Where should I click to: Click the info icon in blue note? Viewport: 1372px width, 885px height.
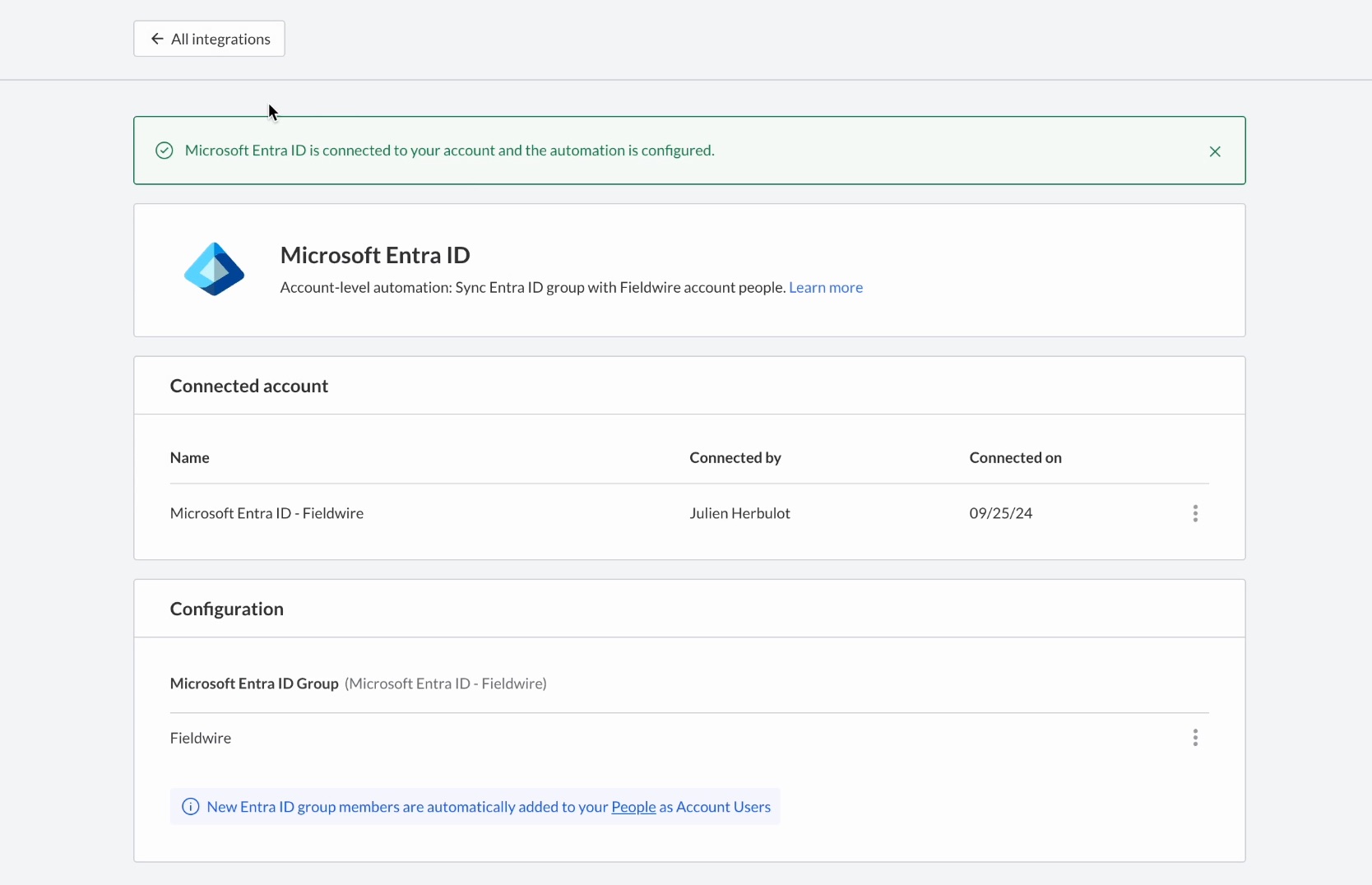(190, 807)
